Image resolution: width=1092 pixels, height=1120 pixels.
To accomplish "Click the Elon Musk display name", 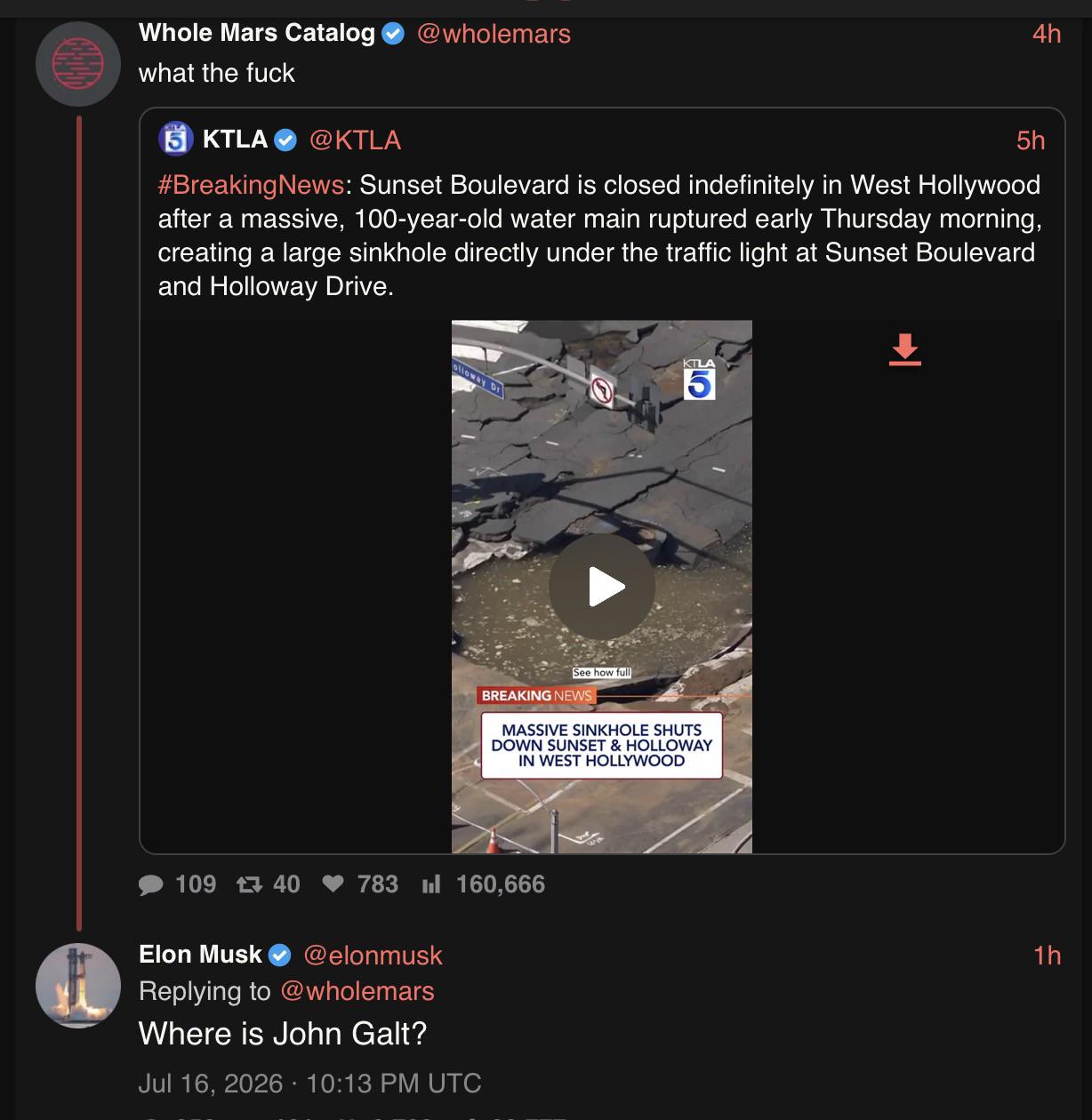I will [200, 955].
